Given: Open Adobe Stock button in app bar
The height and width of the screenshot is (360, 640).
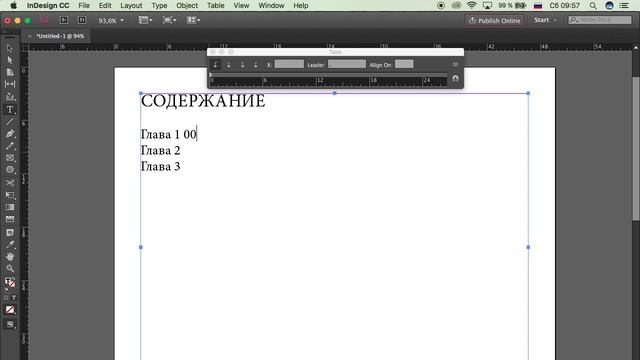Looking at the screenshot, I should point(82,20).
